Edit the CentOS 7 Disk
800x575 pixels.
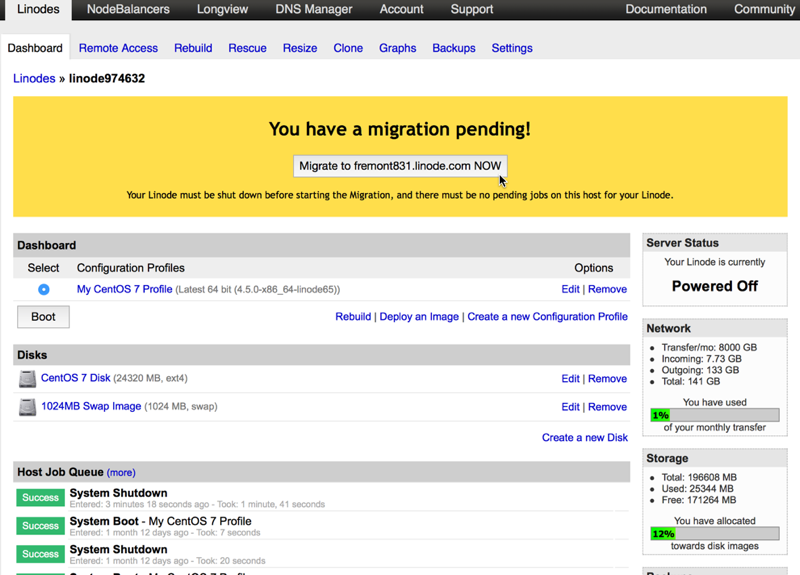(570, 379)
